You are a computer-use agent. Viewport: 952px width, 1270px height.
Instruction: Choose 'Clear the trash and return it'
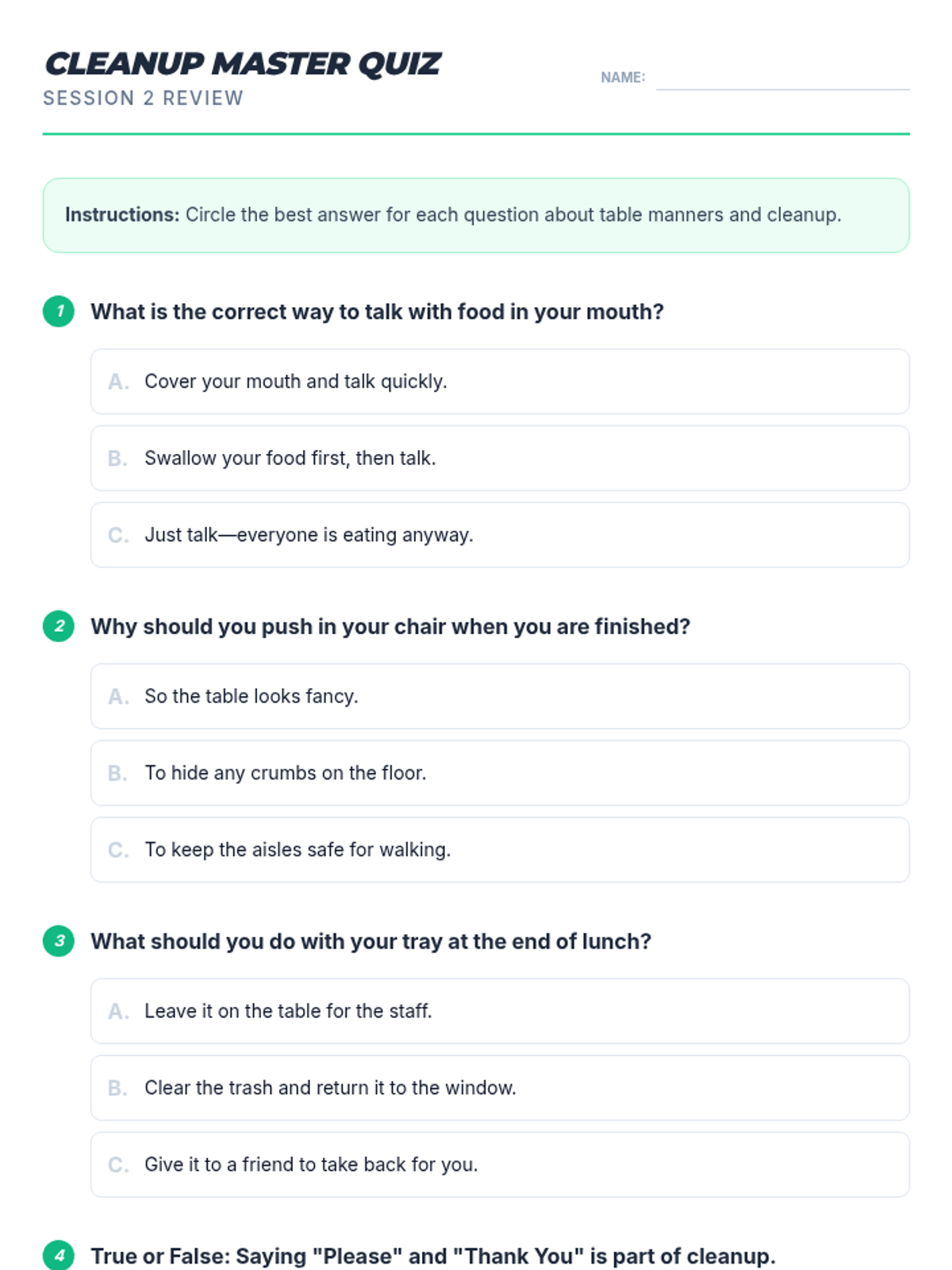tap(500, 1088)
